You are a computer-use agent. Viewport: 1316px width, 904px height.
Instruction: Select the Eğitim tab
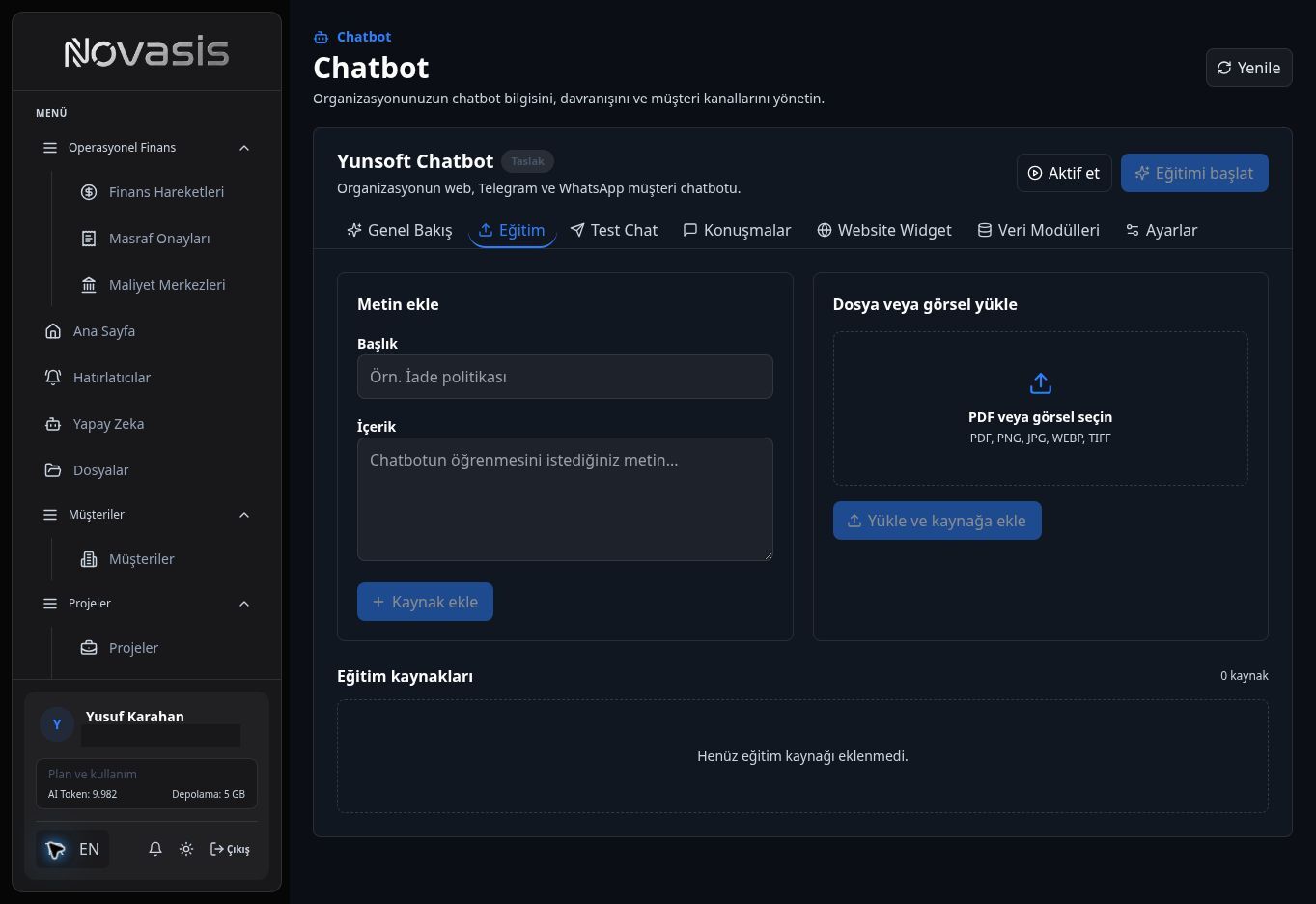512,230
